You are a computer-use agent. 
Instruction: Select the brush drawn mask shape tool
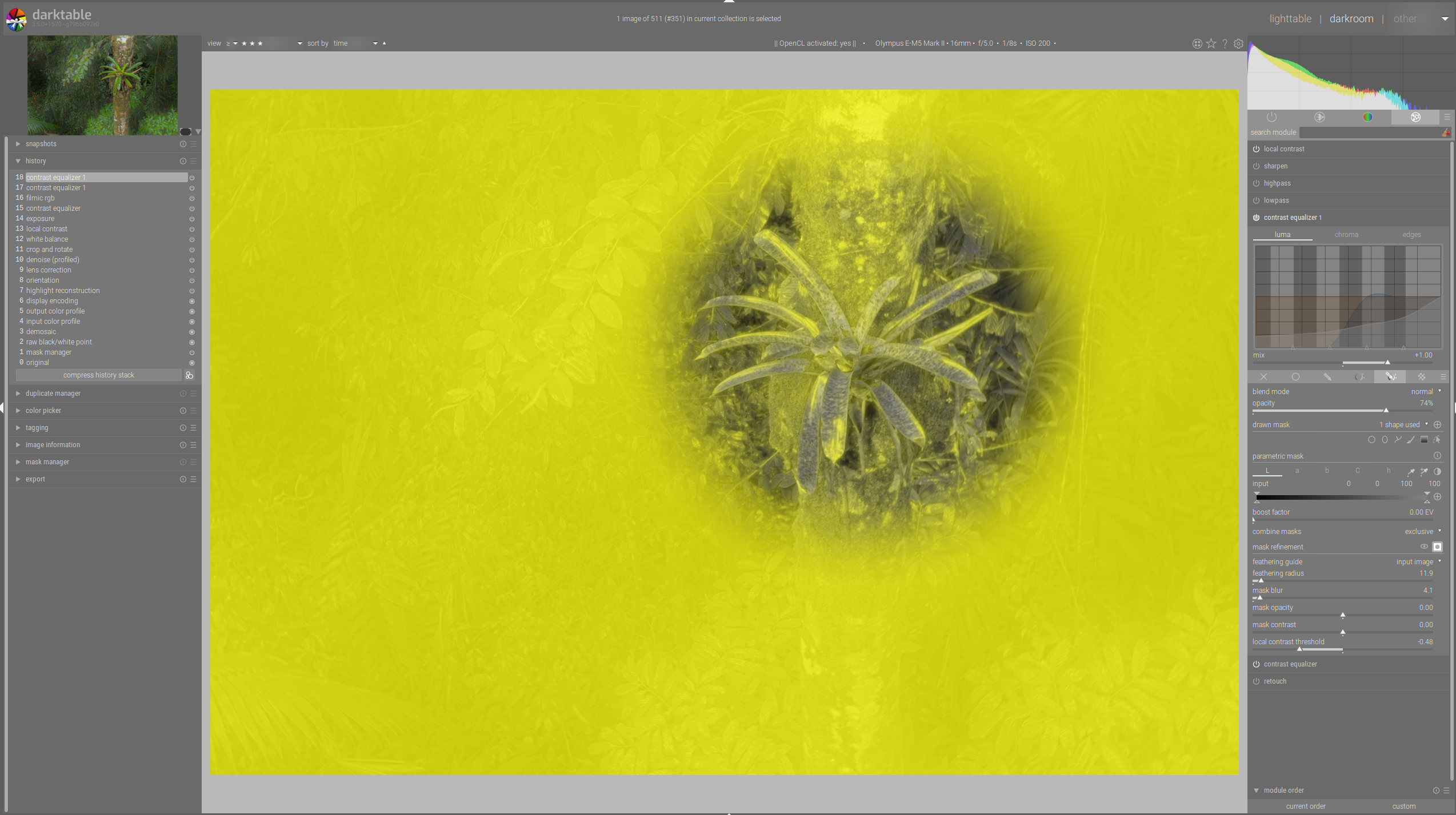tap(1411, 440)
